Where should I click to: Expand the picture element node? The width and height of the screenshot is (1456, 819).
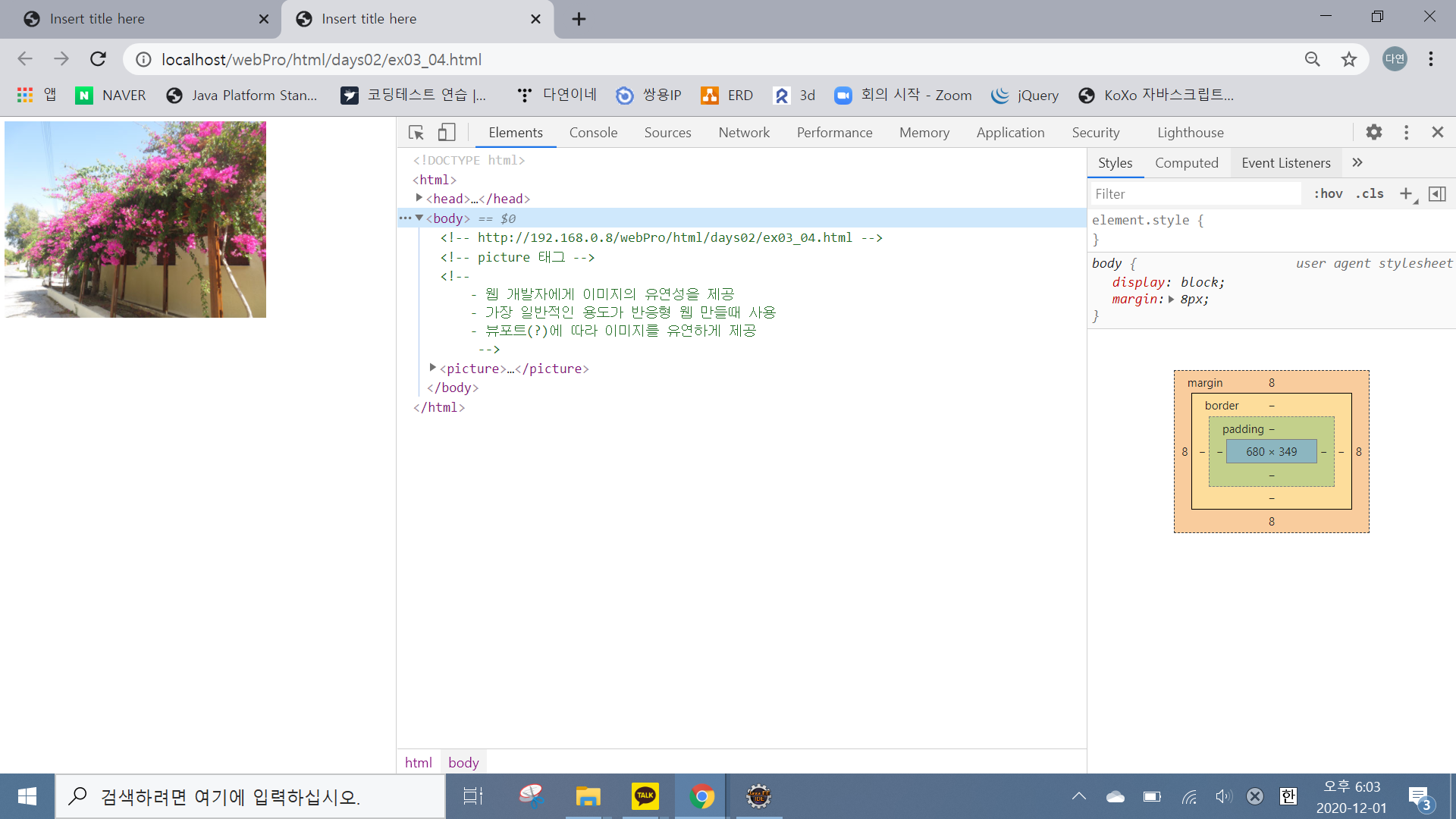(x=432, y=368)
